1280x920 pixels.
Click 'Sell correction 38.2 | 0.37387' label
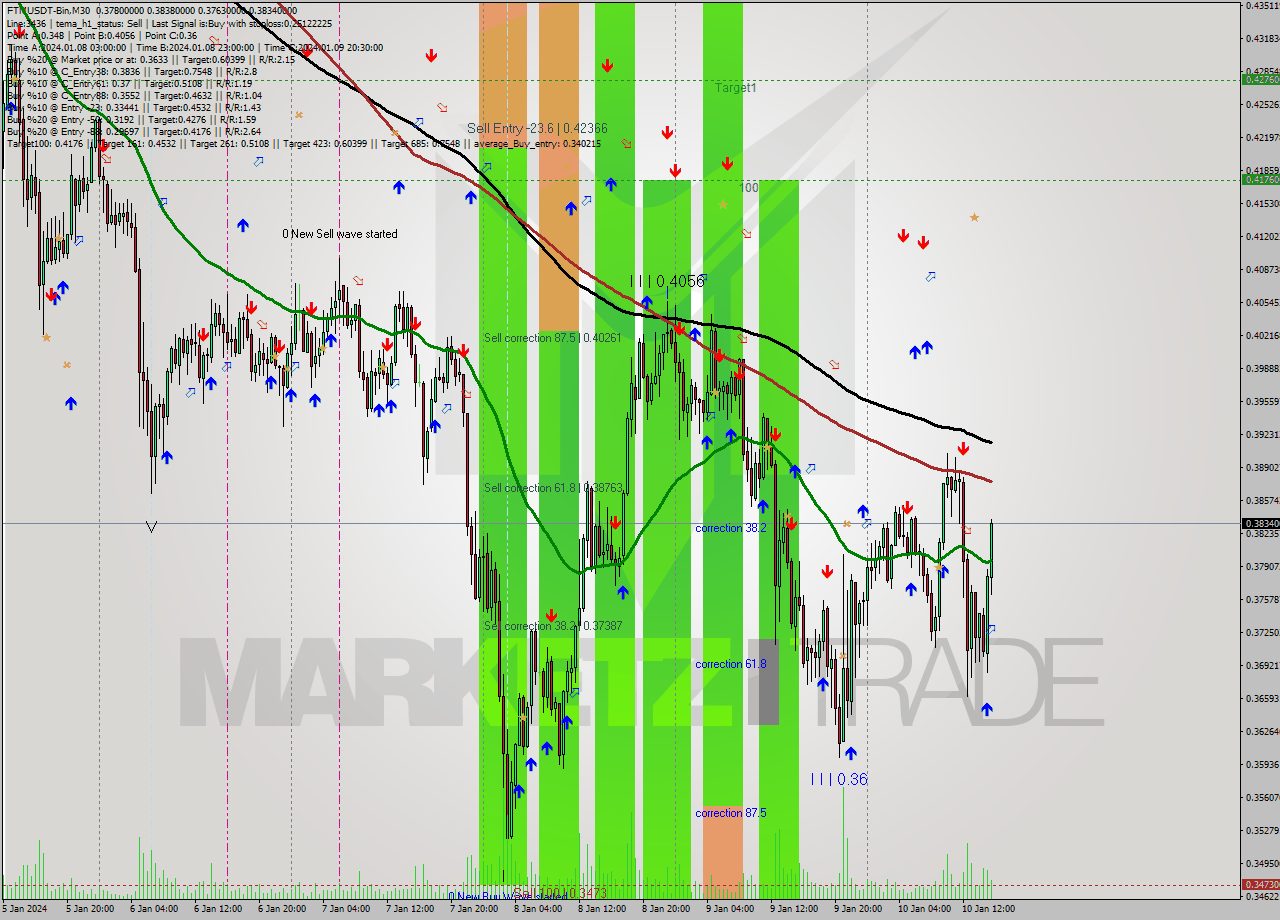[553, 626]
